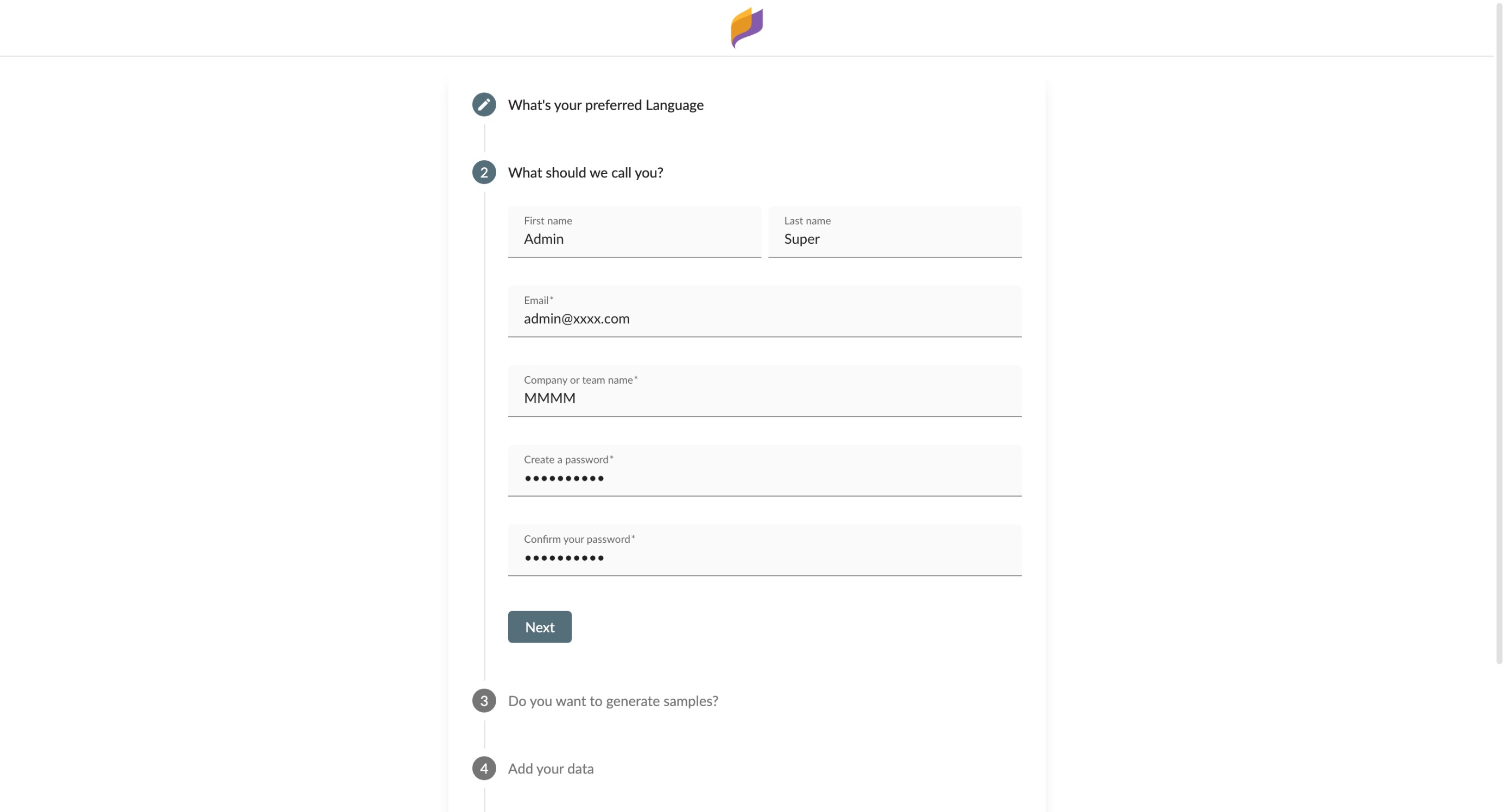
Task: Jump to the "Add your data" step
Action: pyautogui.click(x=551, y=769)
